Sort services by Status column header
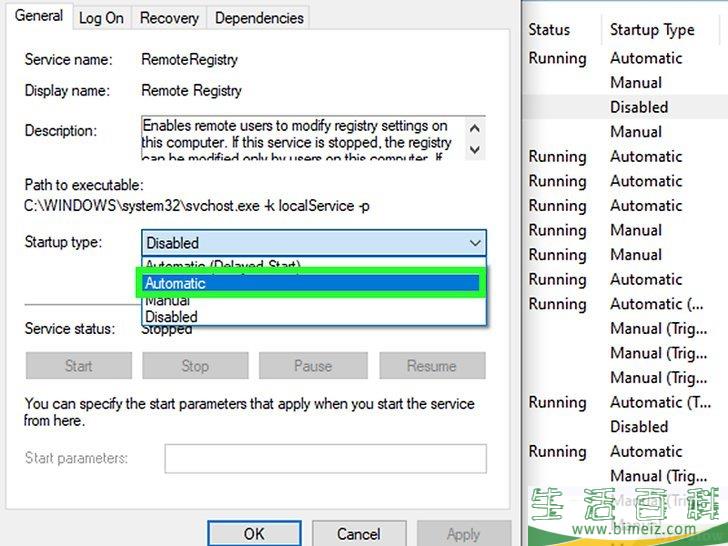 [549, 30]
